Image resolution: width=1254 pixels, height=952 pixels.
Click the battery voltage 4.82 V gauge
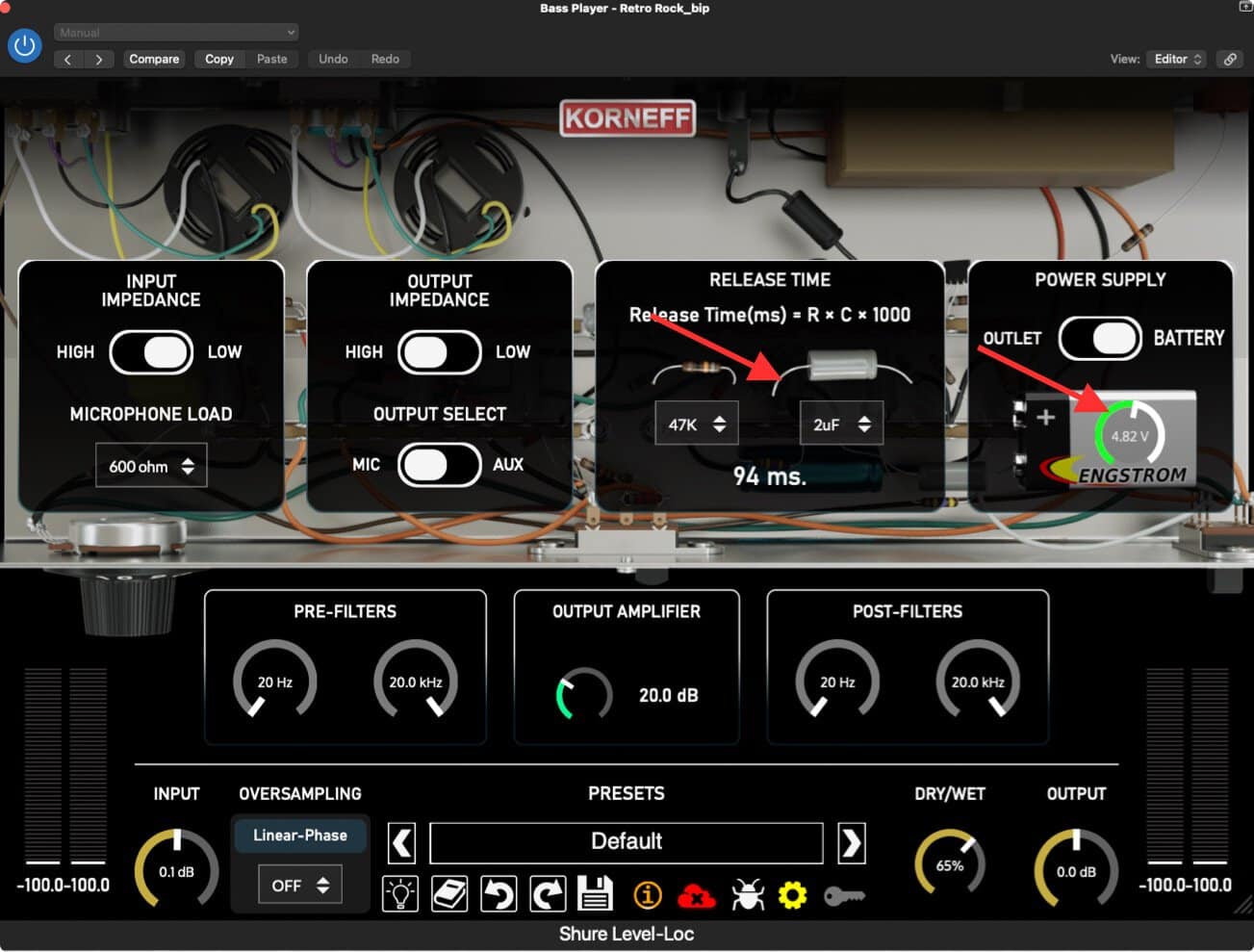point(1129,436)
